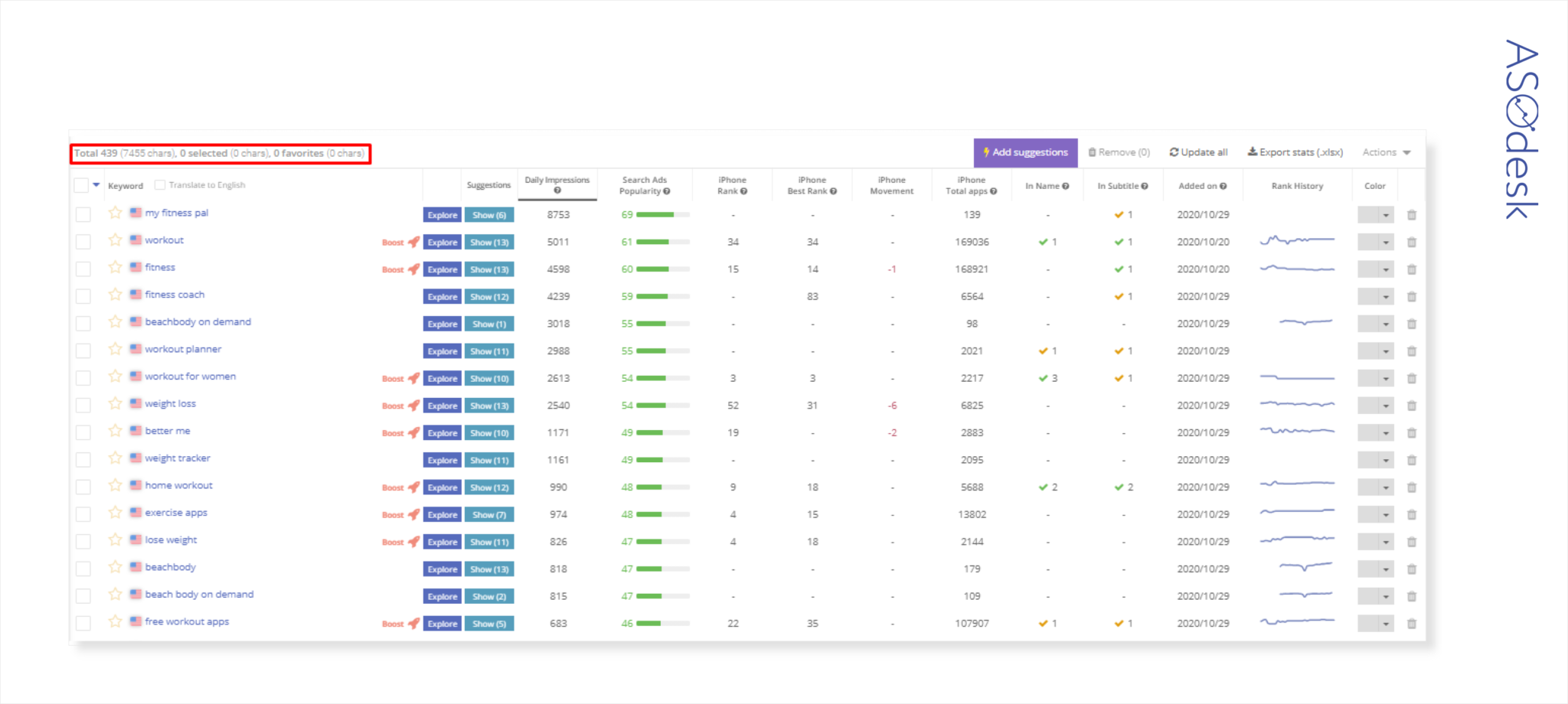Check the box for 'beachbody on demand' row
This screenshot has width=1568, height=704.
coord(83,324)
